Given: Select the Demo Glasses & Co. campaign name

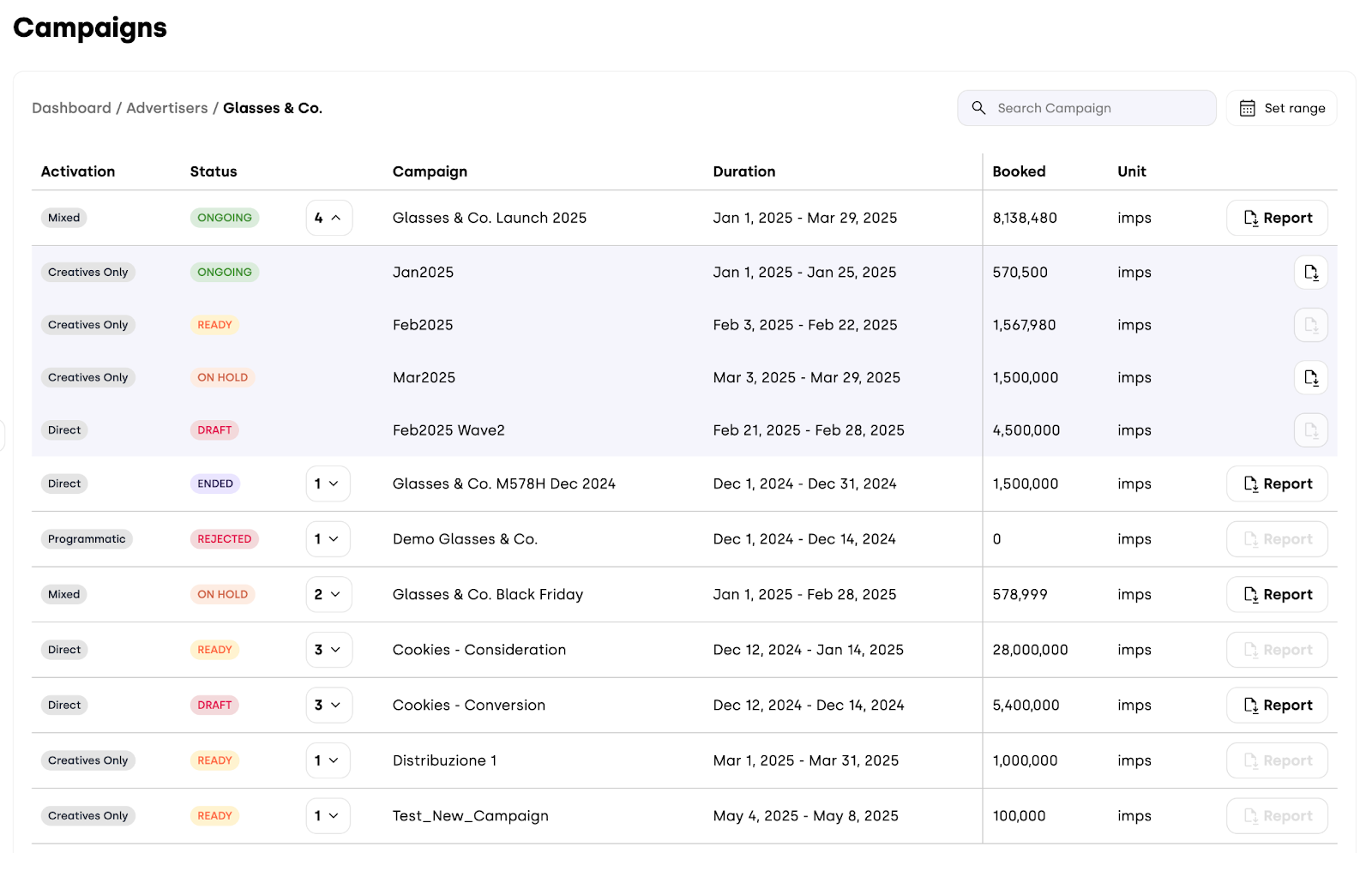Looking at the screenshot, I should click(x=465, y=539).
